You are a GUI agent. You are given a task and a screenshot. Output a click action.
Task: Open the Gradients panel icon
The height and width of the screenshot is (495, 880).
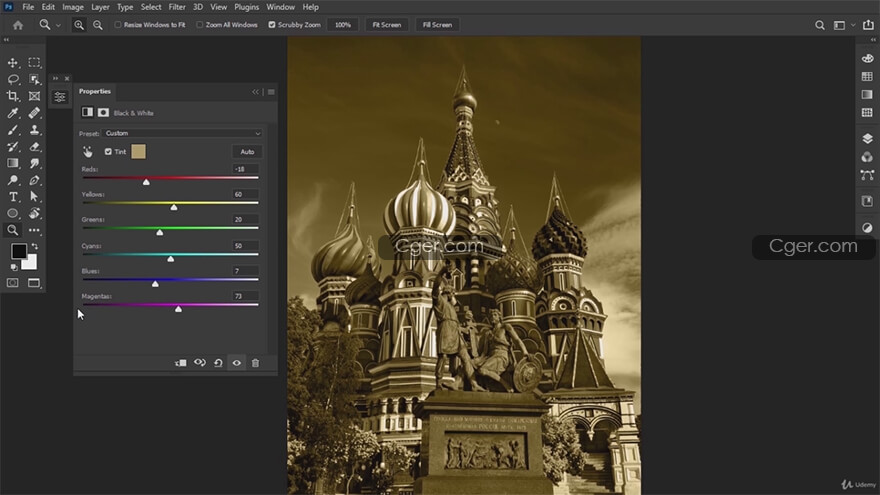867,94
